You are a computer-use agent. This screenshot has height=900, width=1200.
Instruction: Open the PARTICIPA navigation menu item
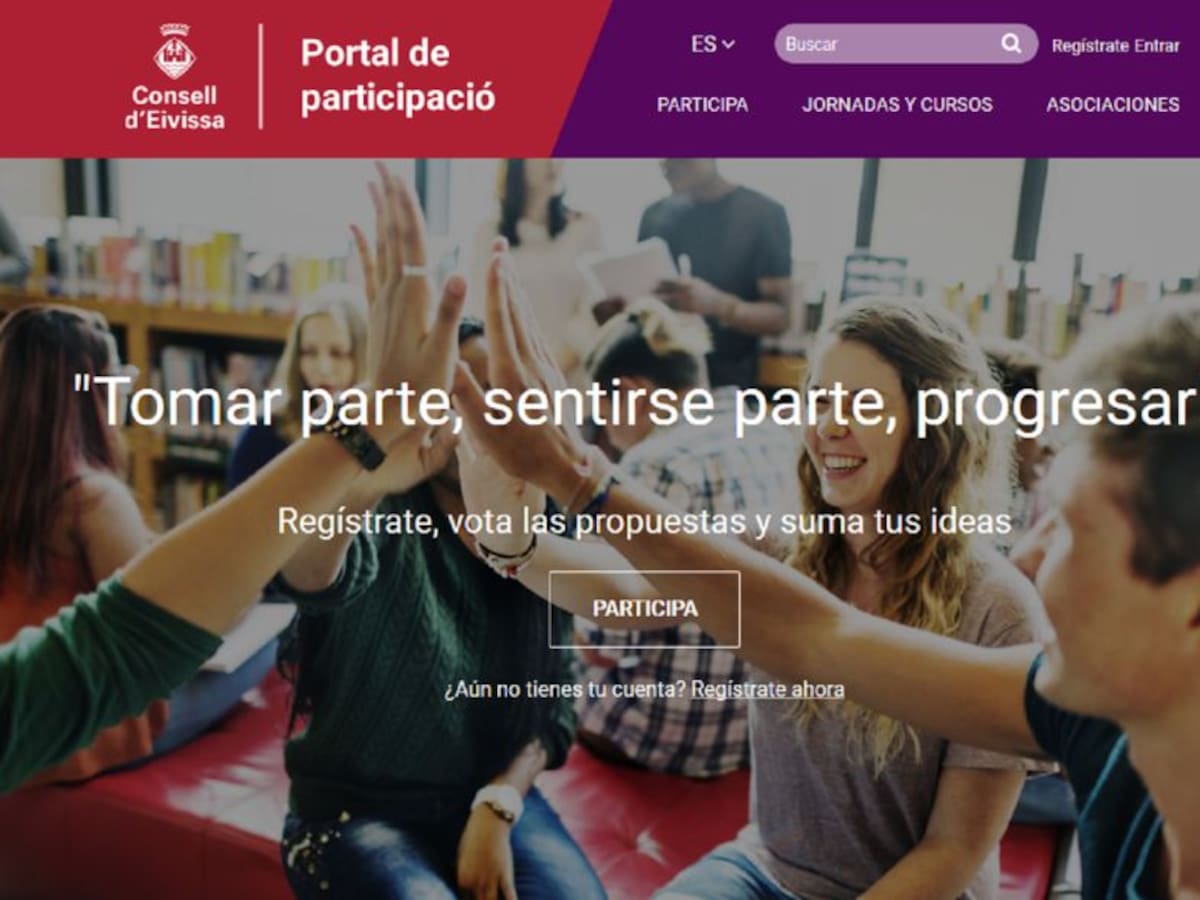pos(702,105)
